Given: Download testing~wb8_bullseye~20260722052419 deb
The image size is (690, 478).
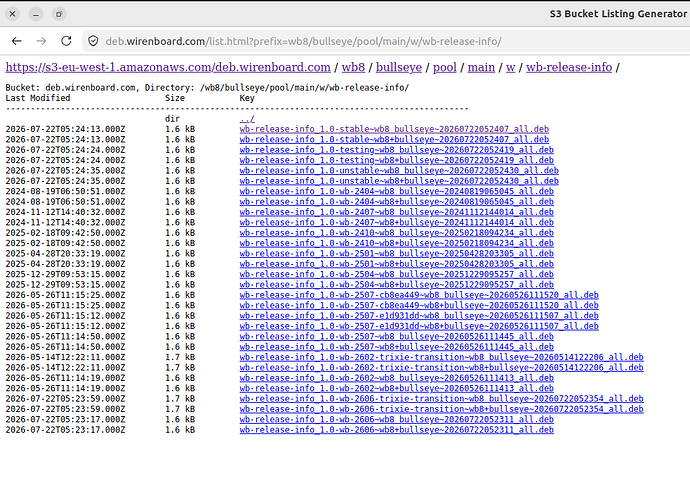Looking at the screenshot, I should (x=396, y=150).
